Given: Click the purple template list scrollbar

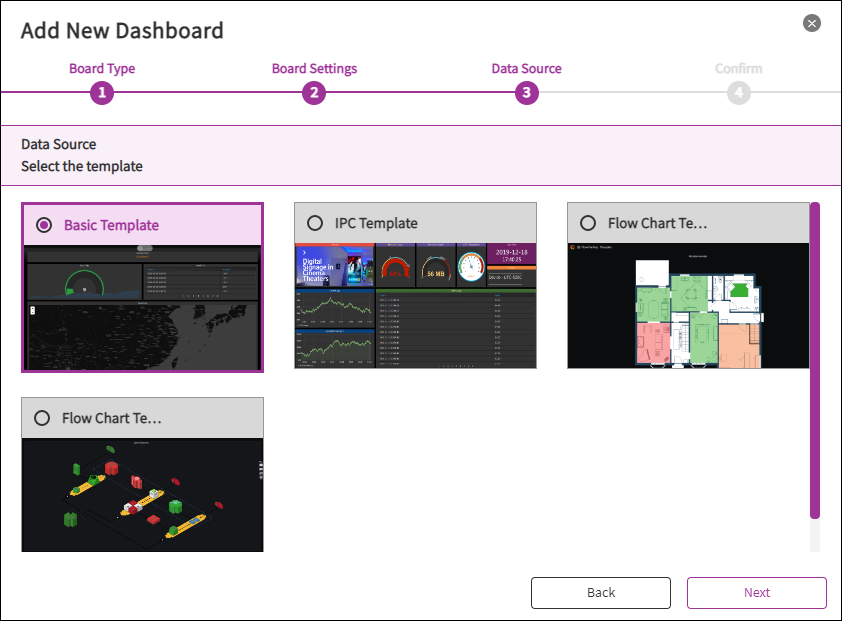Looking at the screenshot, I should coord(815,360).
